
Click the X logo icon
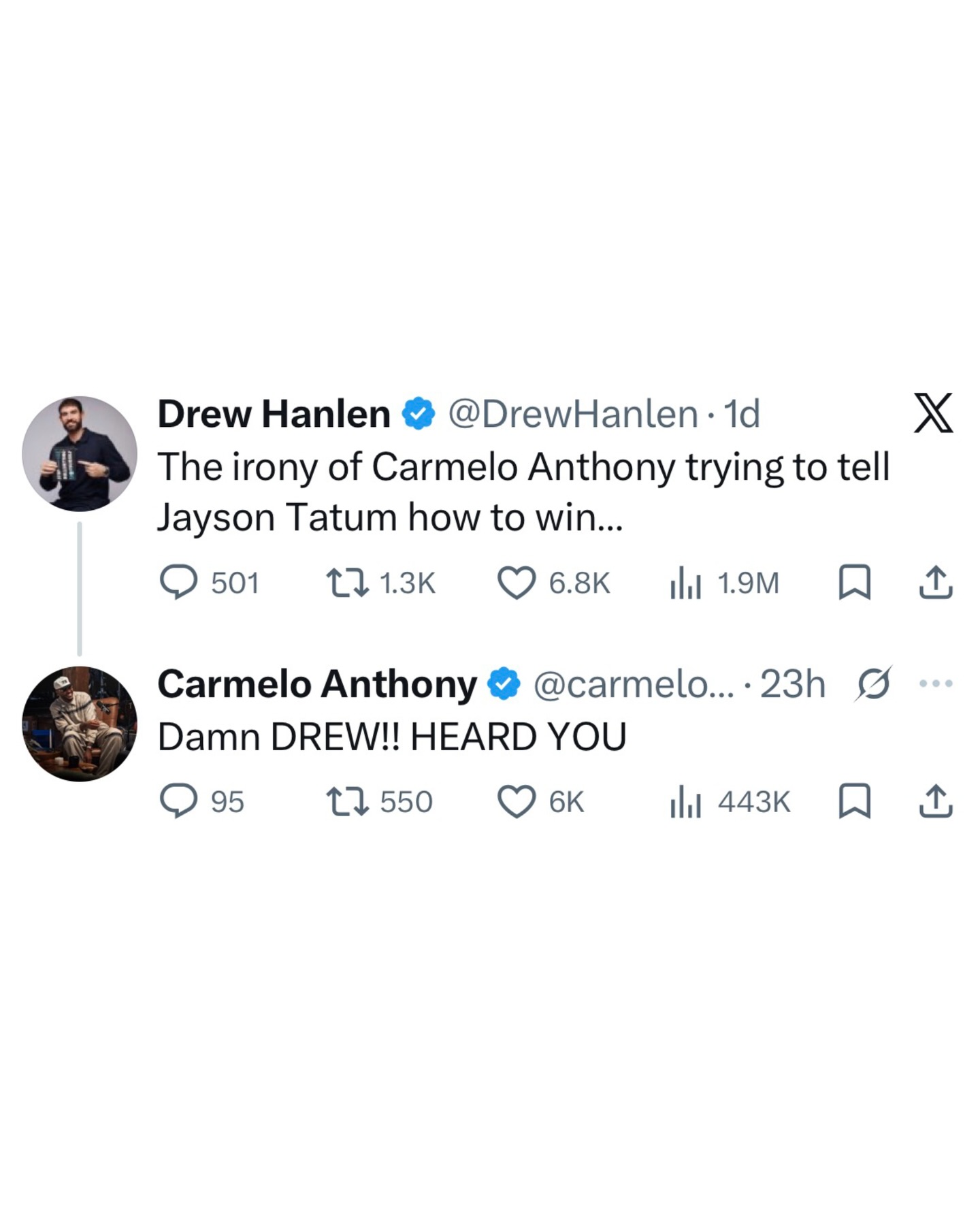coord(933,413)
